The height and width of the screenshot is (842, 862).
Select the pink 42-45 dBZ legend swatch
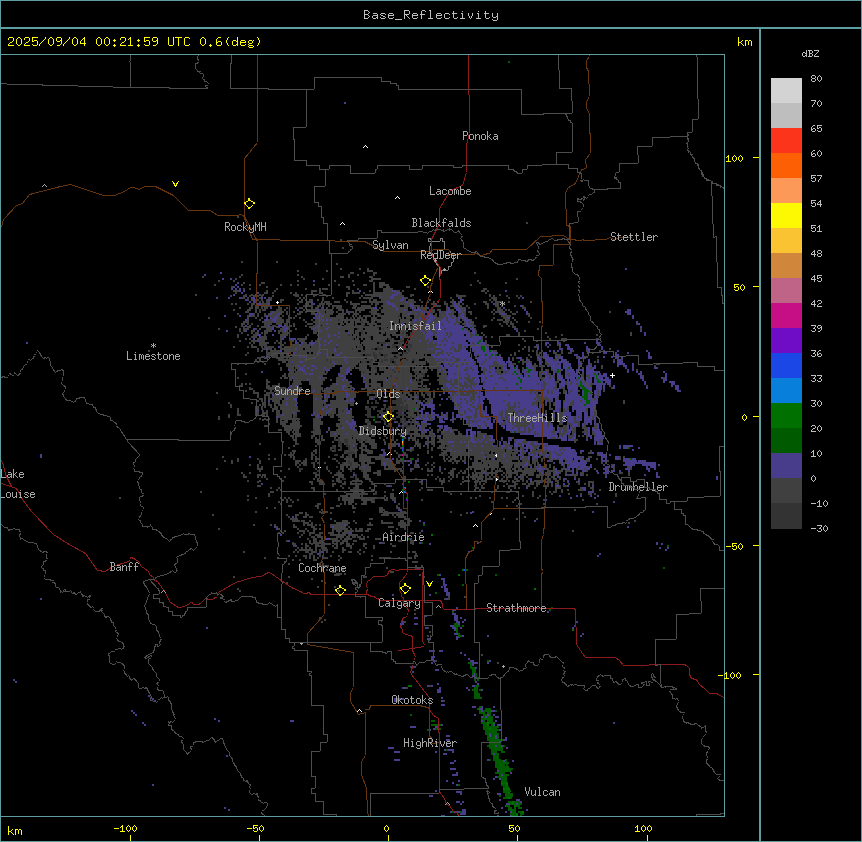(x=786, y=291)
